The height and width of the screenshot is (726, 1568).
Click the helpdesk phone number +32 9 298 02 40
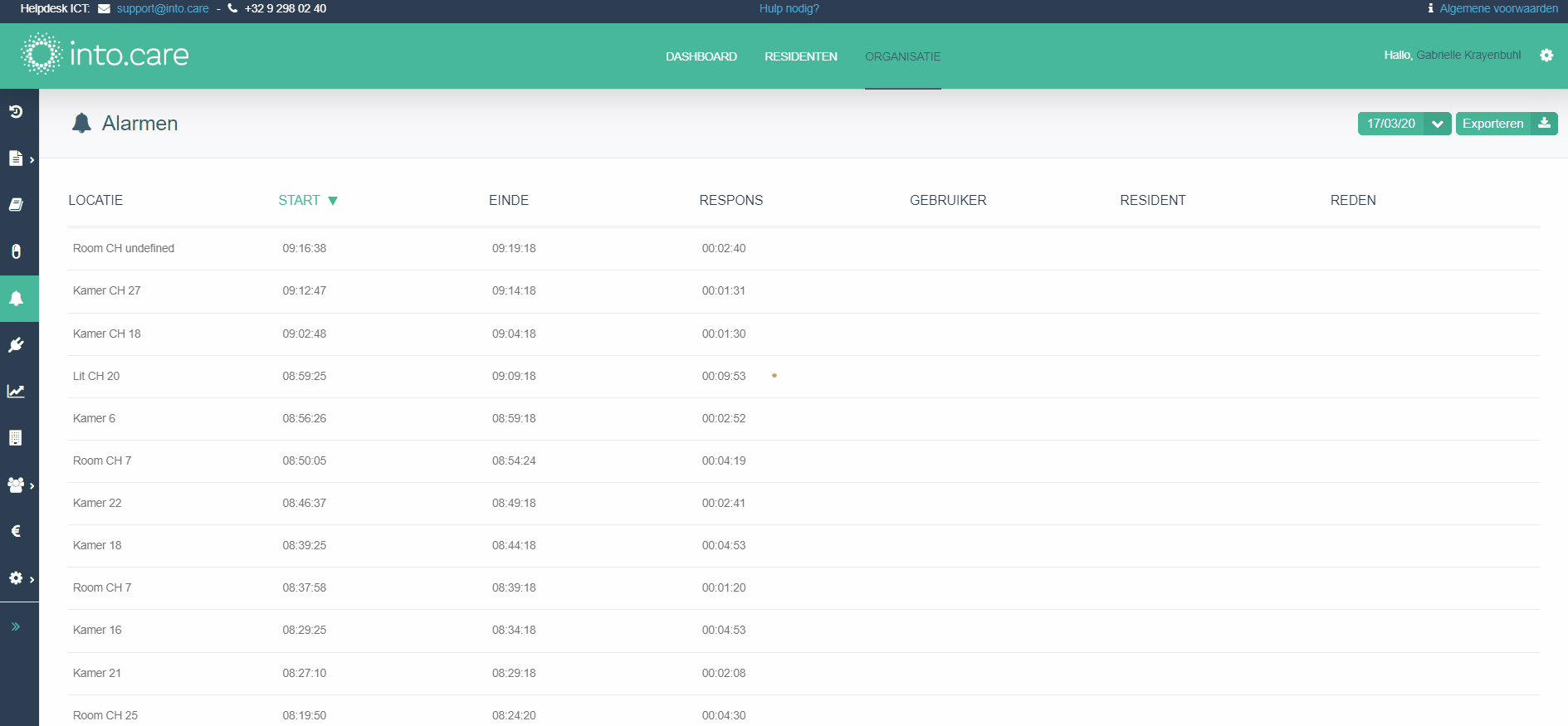(x=286, y=8)
